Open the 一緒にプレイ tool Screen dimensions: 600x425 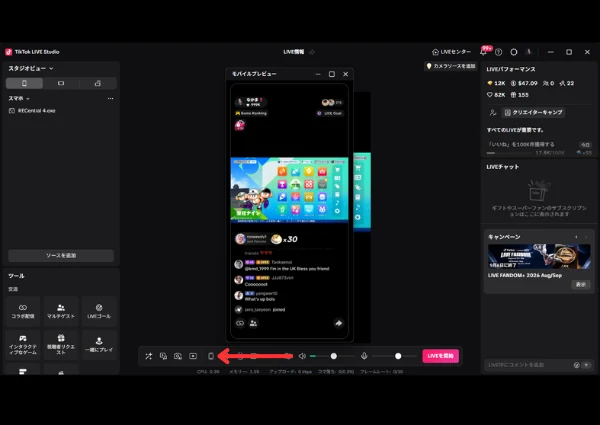[99, 345]
